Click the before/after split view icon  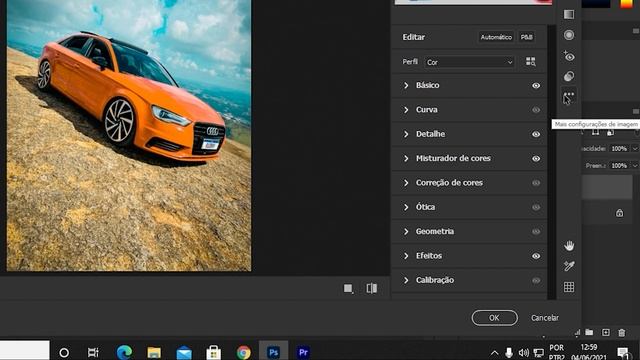click(371, 288)
